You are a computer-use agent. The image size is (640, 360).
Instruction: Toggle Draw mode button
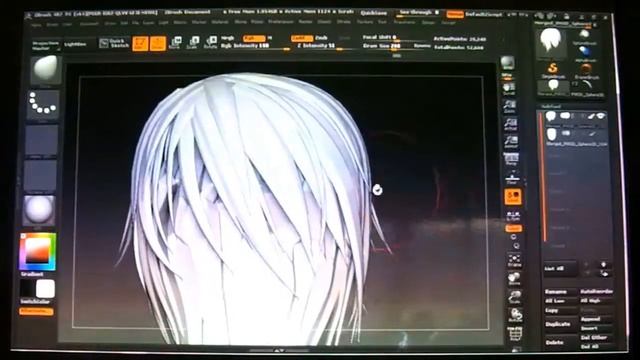(x=158, y=43)
